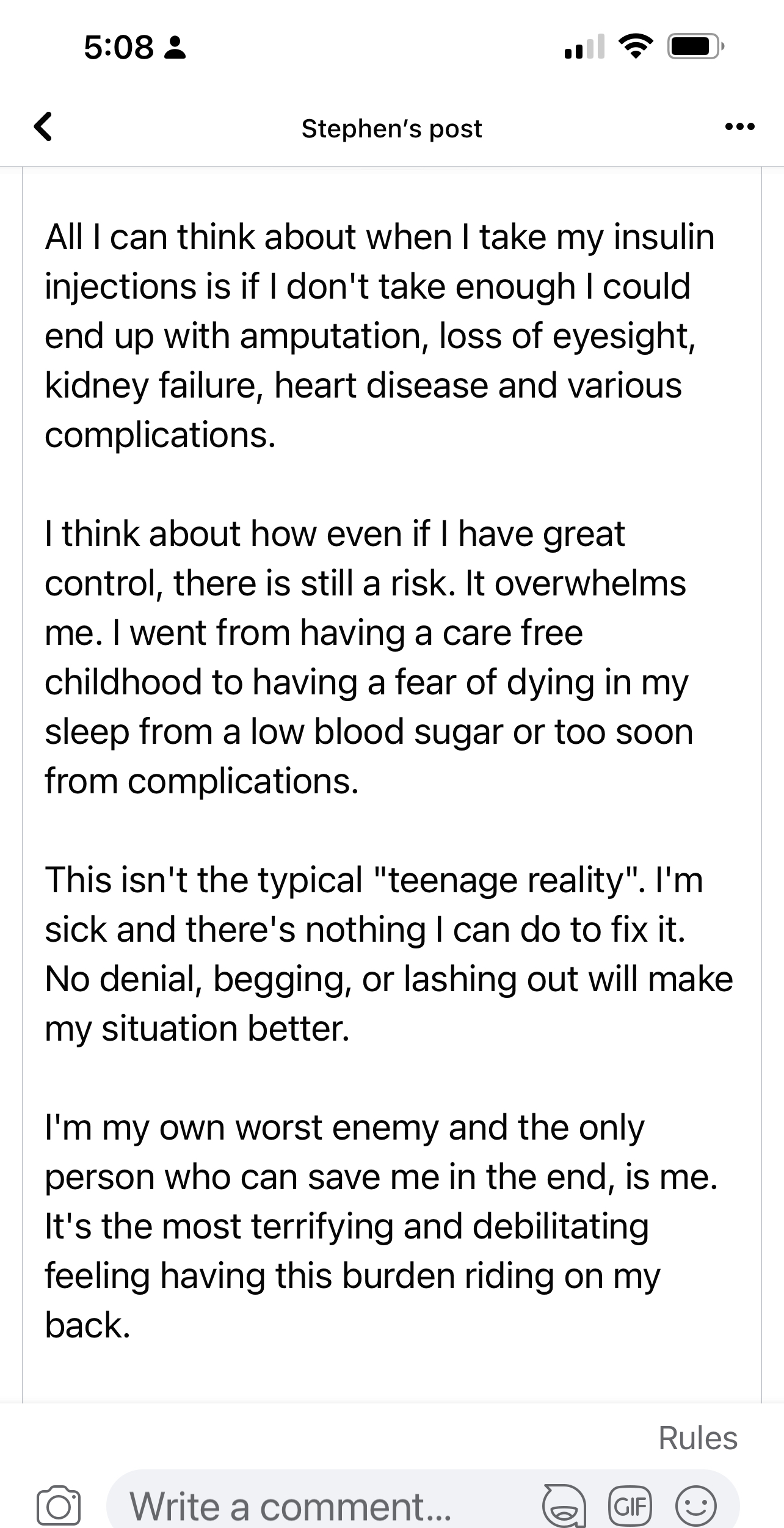Open the three-dot more options menu
784x1528 pixels.
click(x=739, y=127)
